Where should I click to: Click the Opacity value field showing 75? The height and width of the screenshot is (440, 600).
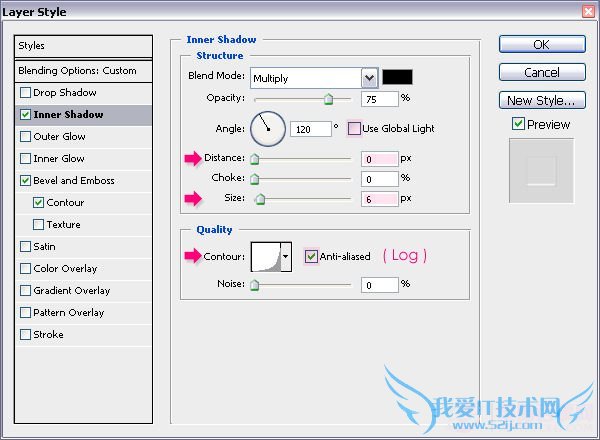(x=380, y=99)
